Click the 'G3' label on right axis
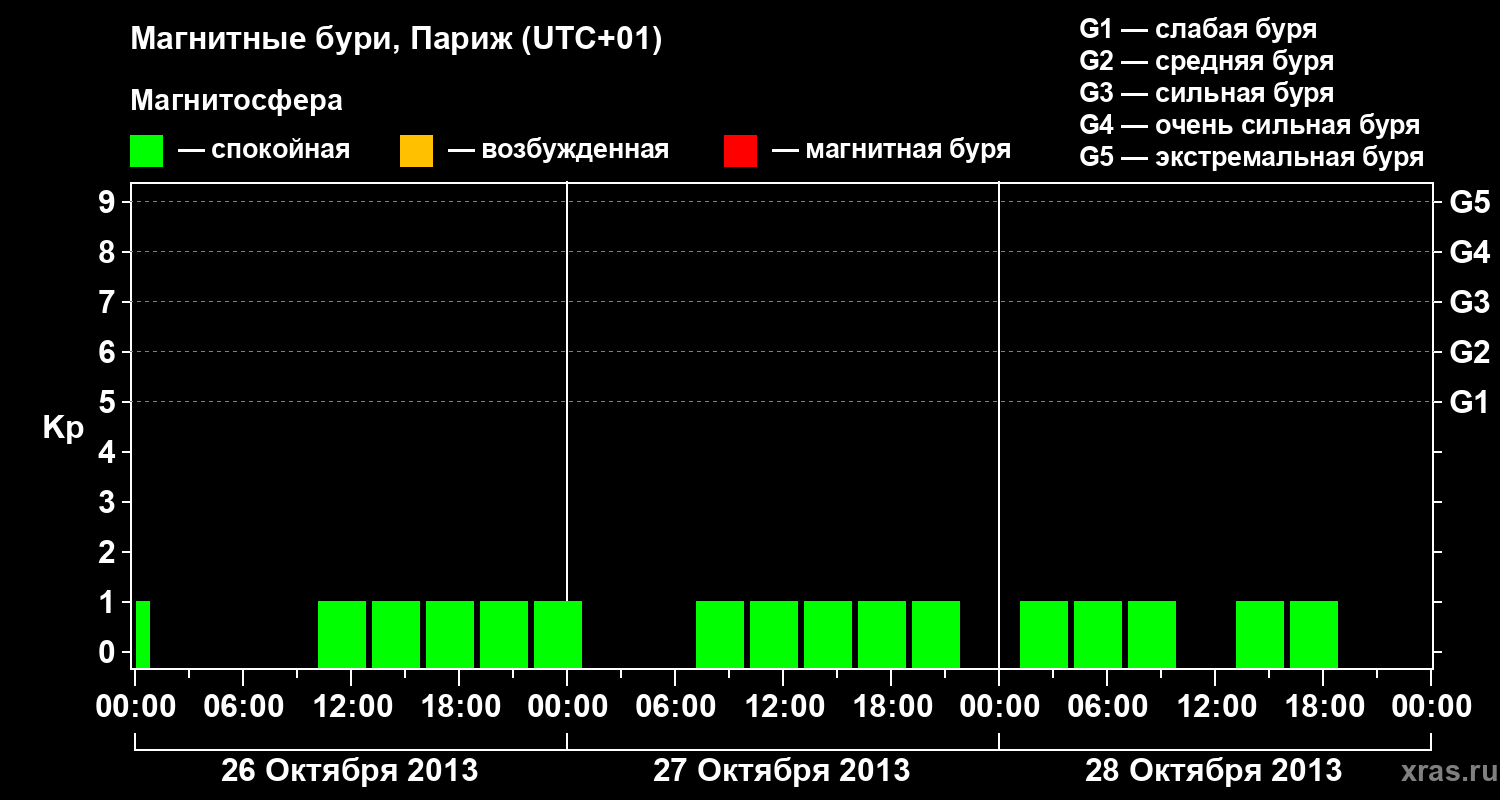The image size is (1500, 800). 1469,302
